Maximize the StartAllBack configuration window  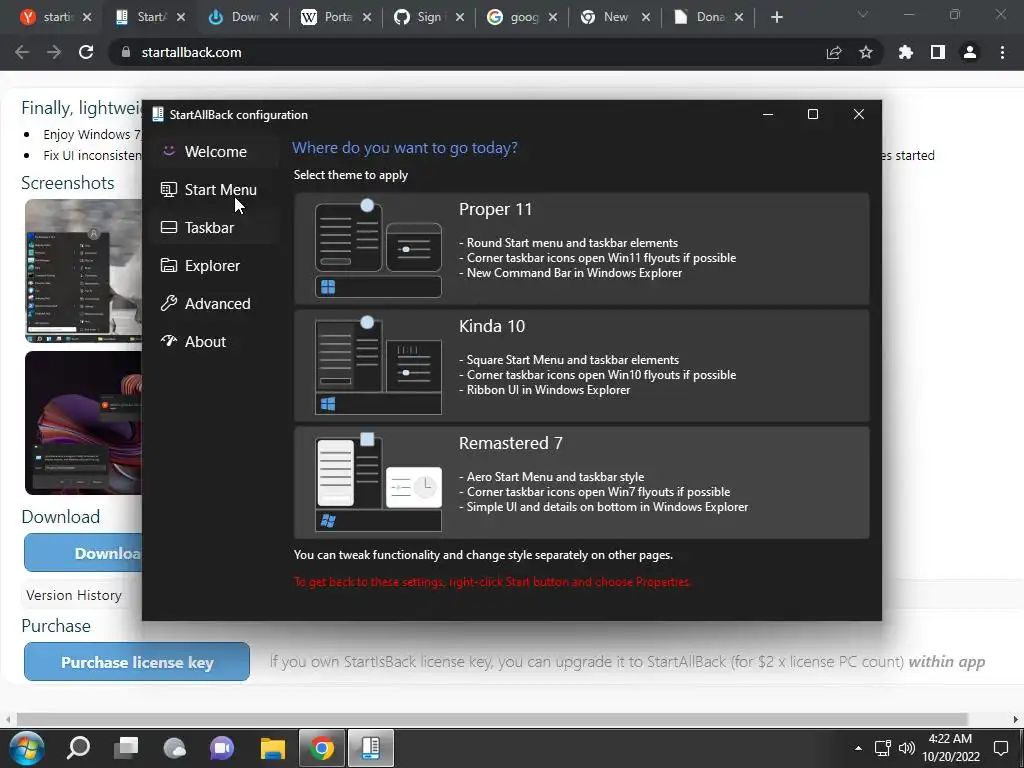813,114
